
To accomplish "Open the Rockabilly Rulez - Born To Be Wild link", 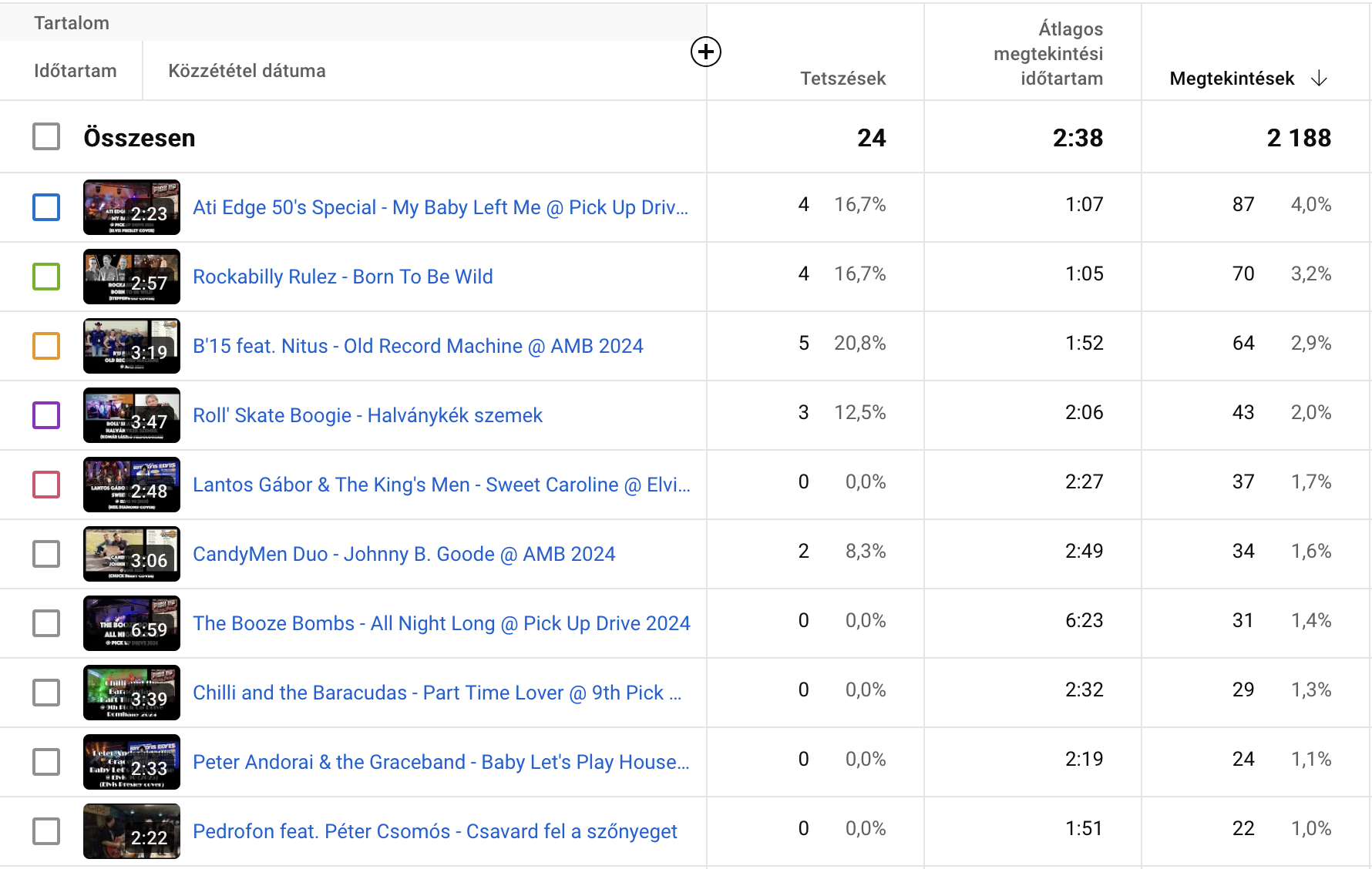I will pos(342,277).
